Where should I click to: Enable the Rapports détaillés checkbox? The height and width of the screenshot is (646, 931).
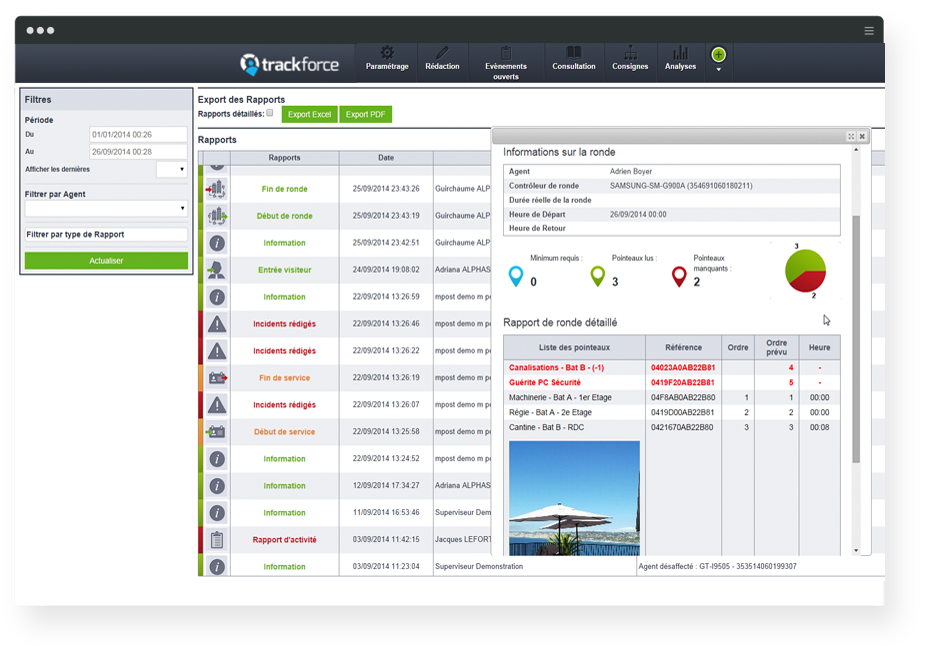270,115
